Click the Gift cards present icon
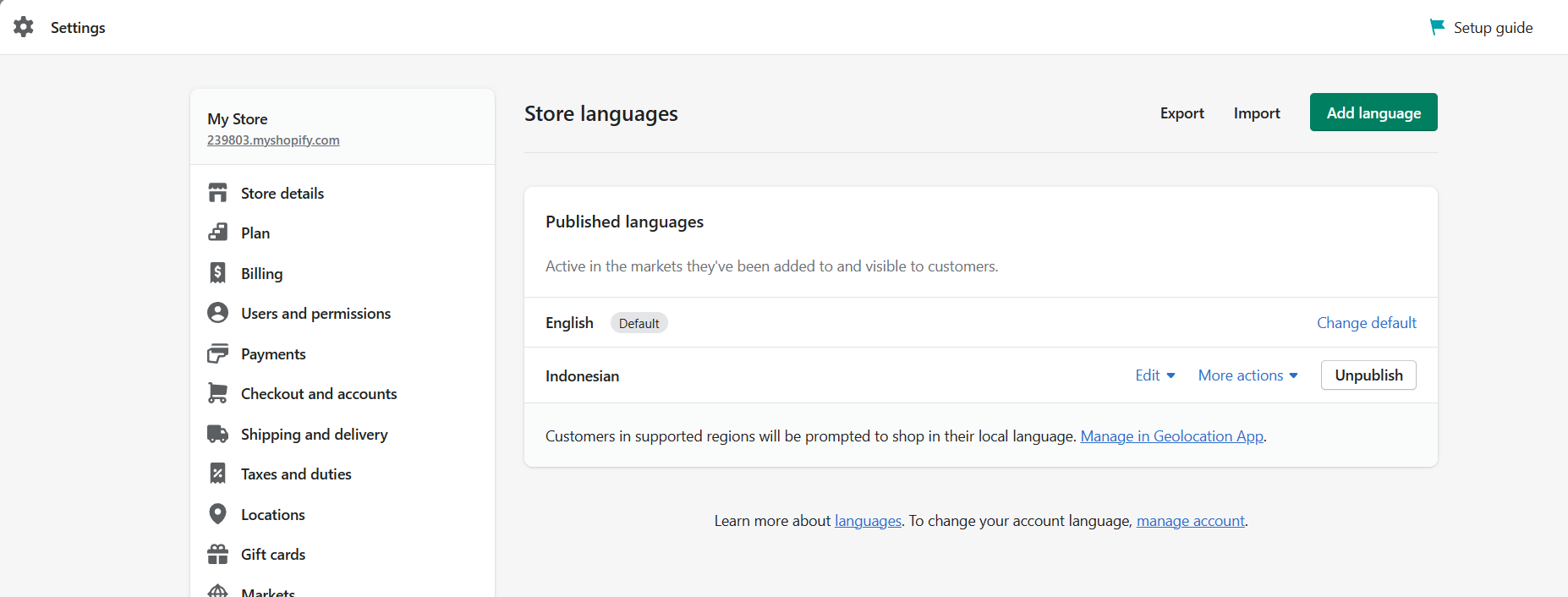Image resolution: width=1568 pixels, height=597 pixels. click(218, 554)
